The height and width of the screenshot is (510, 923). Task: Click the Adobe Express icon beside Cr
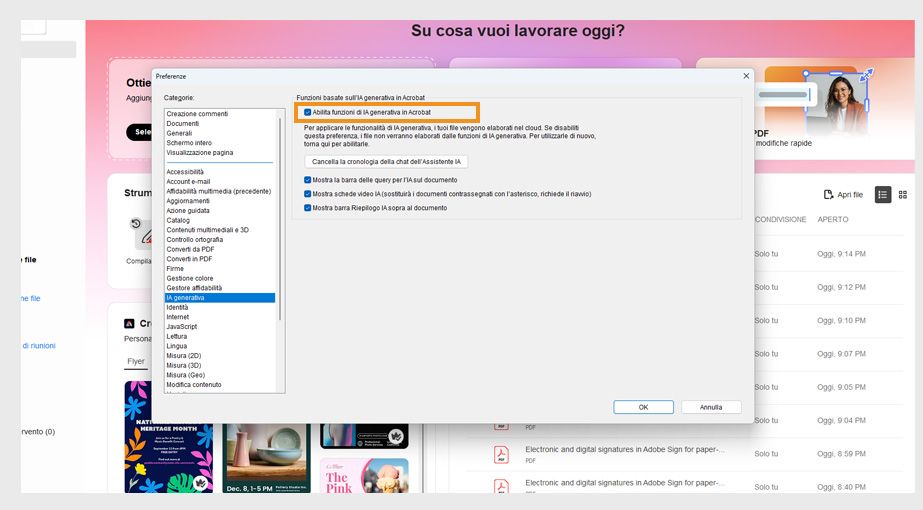[x=130, y=323]
